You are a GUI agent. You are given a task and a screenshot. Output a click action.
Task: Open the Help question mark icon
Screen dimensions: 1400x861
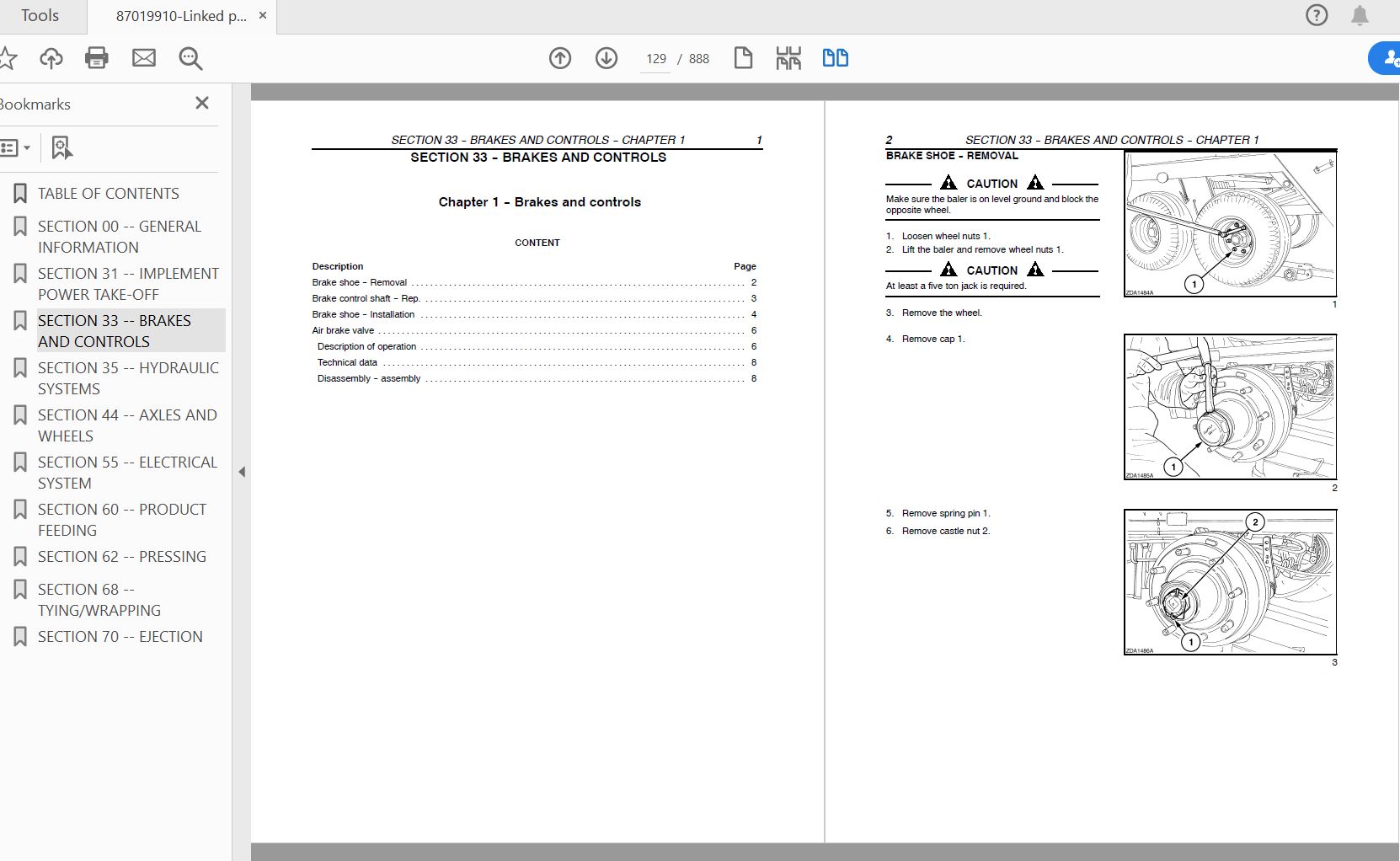click(1316, 15)
